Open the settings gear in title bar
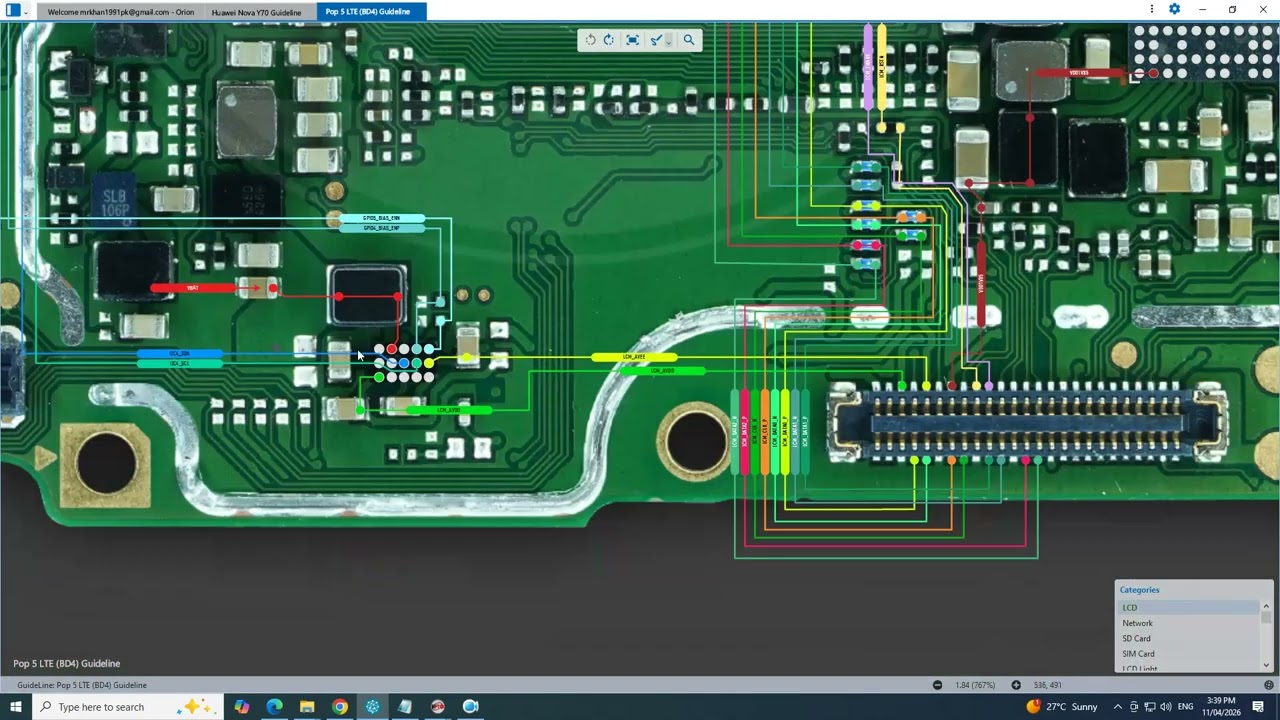The height and width of the screenshot is (720, 1280). (1174, 10)
